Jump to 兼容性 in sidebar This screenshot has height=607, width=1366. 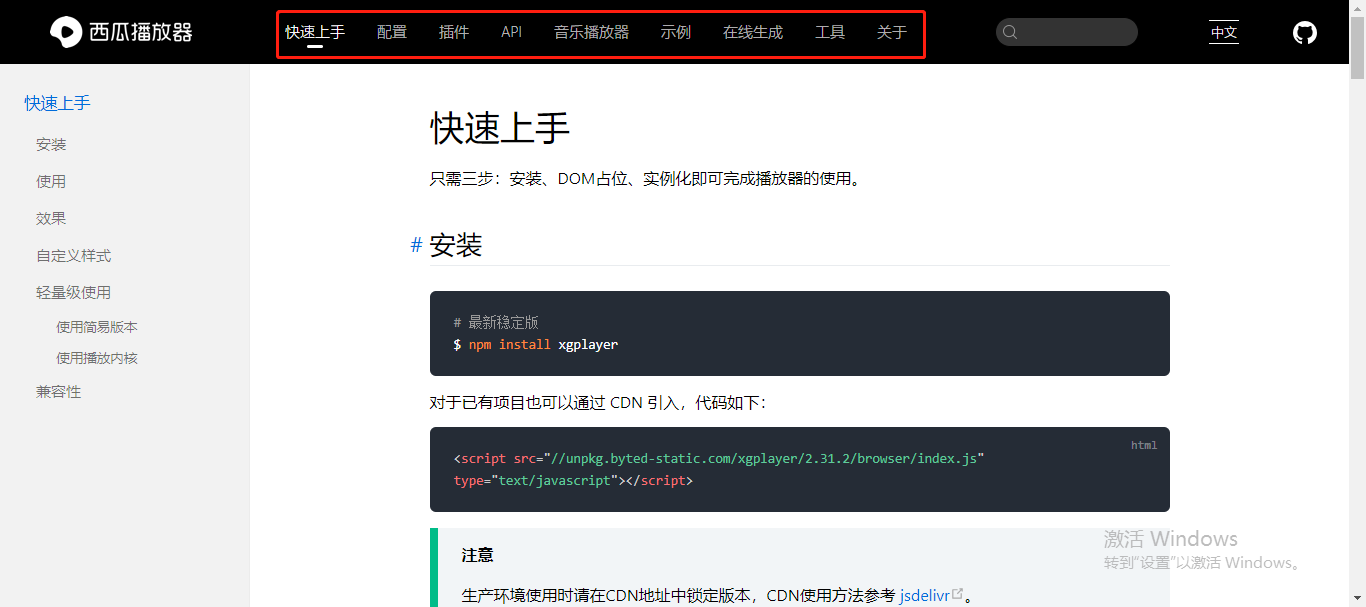click(59, 392)
